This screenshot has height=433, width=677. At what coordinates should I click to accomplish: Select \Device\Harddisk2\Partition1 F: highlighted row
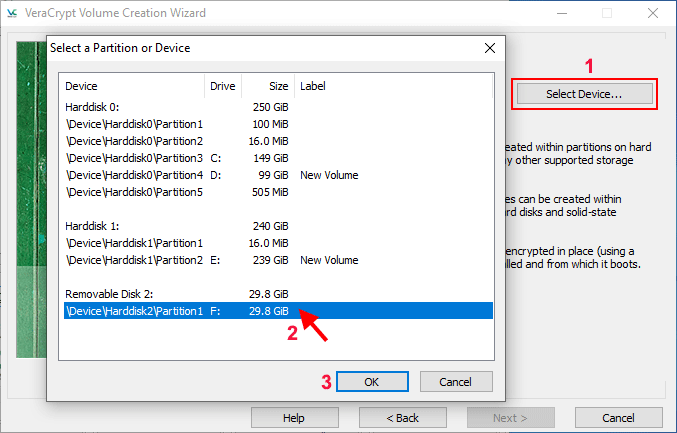coord(278,311)
